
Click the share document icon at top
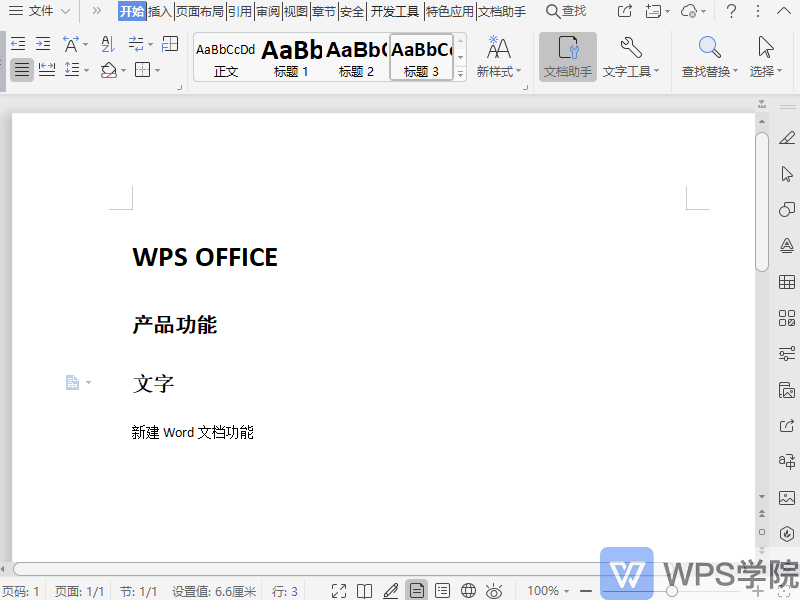624,11
